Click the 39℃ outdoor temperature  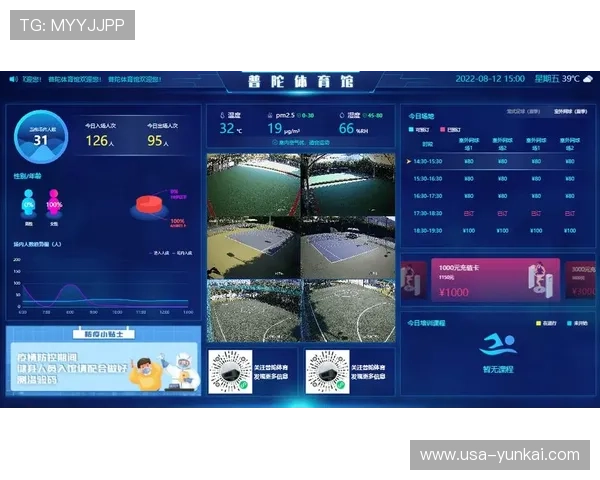pos(571,79)
